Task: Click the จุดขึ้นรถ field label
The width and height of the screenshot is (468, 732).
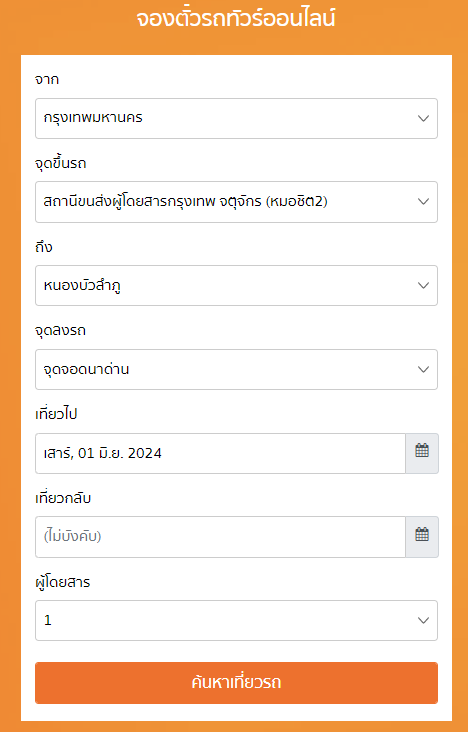Action: coord(61,163)
